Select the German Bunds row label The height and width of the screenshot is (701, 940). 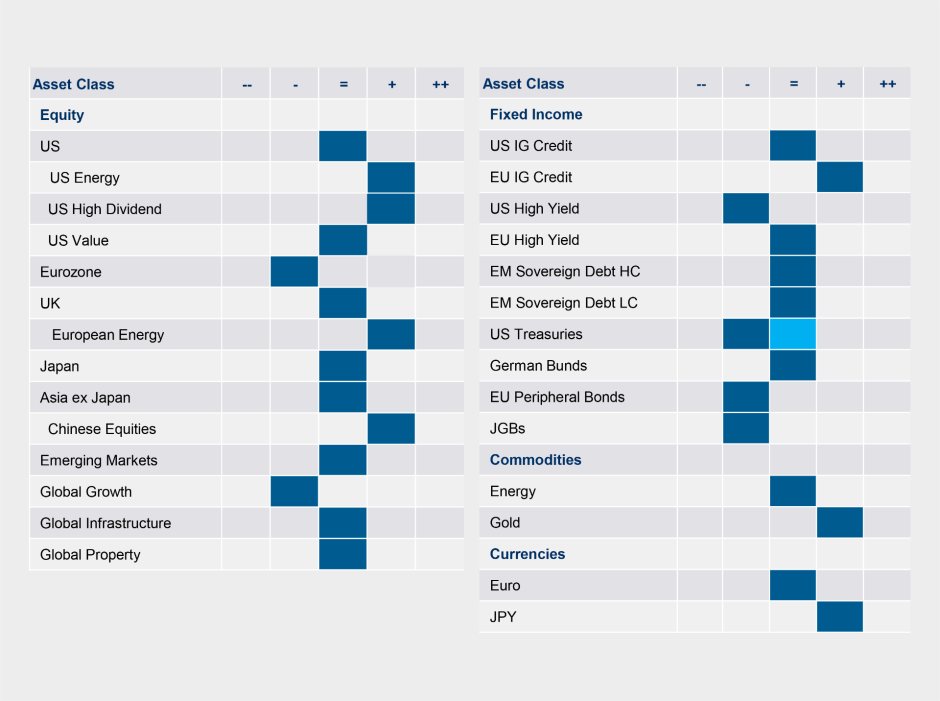[x=538, y=366]
